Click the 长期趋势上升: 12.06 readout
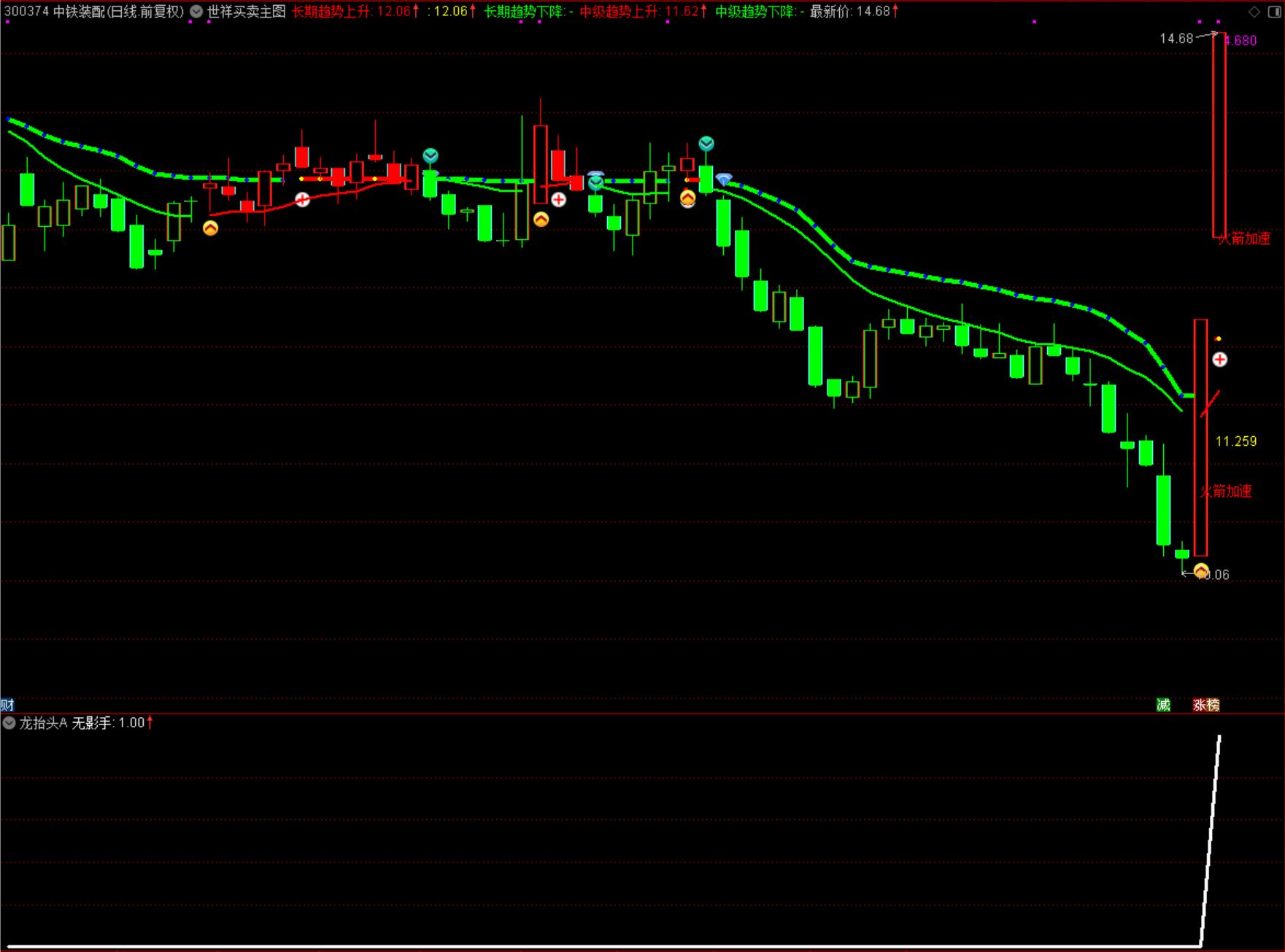 pos(355,12)
